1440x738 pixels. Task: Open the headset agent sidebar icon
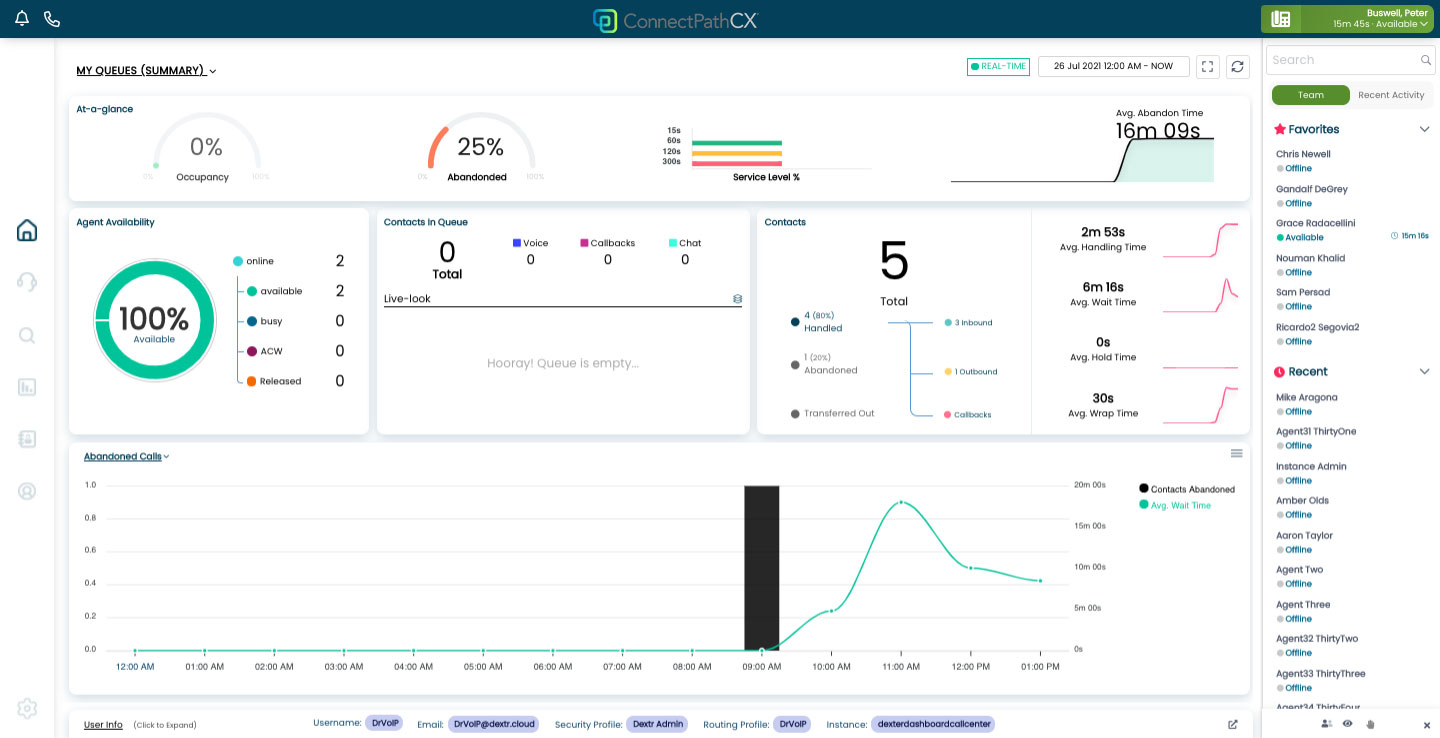click(x=27, y=282)
